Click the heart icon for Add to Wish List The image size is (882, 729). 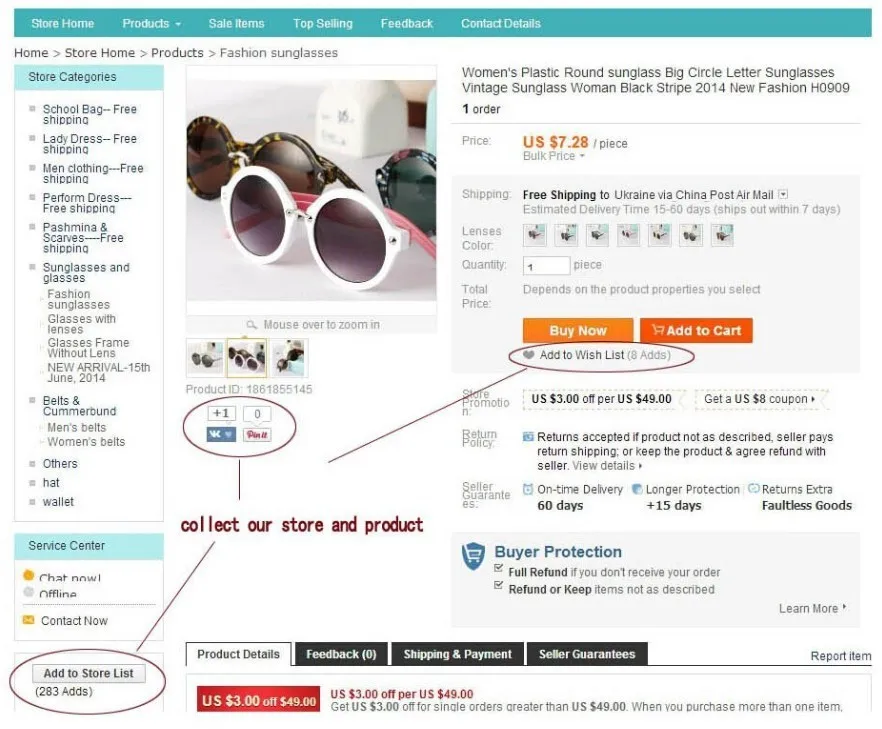(528, 355)
